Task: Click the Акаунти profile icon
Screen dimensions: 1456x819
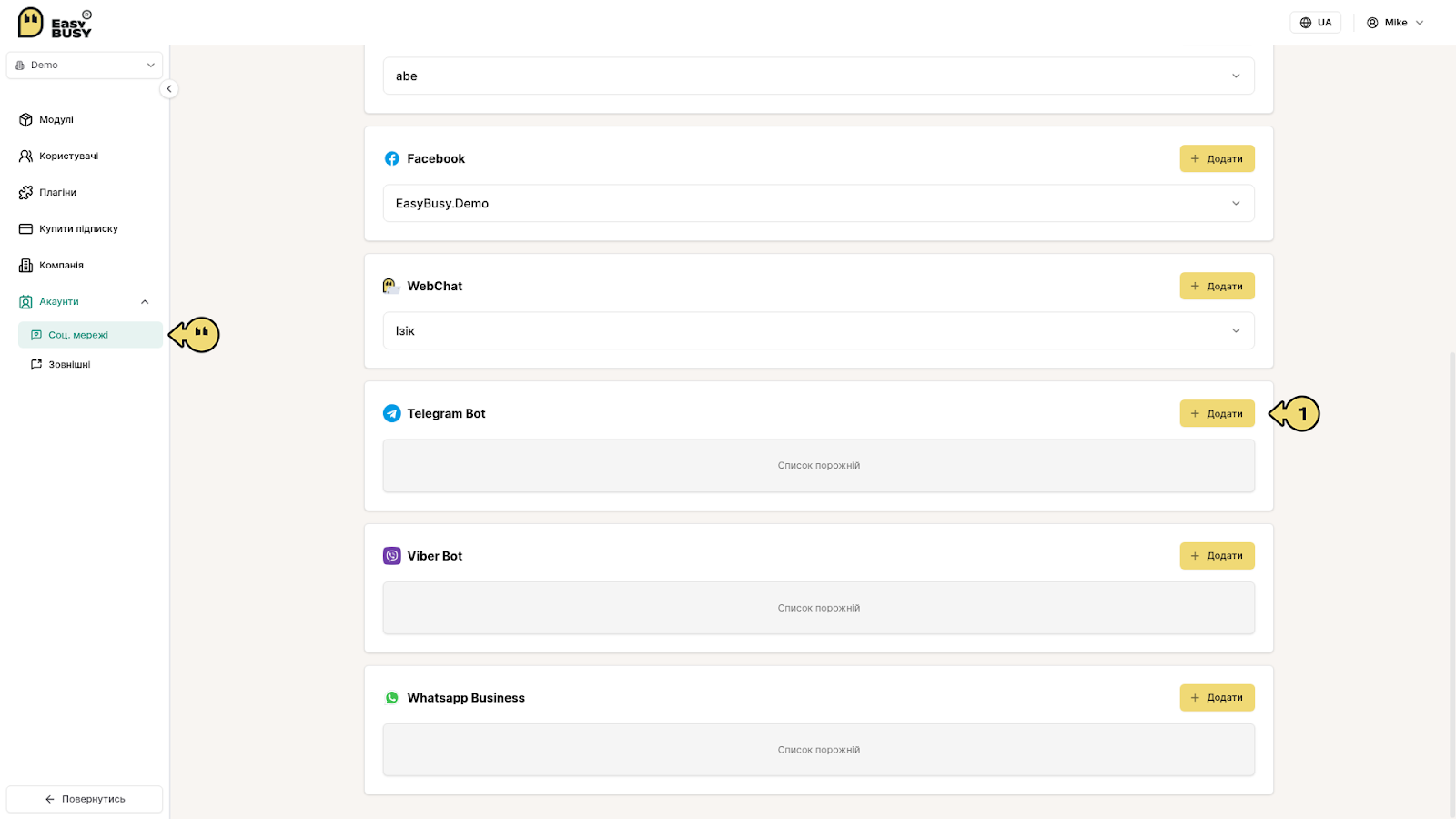Action: 25,301
